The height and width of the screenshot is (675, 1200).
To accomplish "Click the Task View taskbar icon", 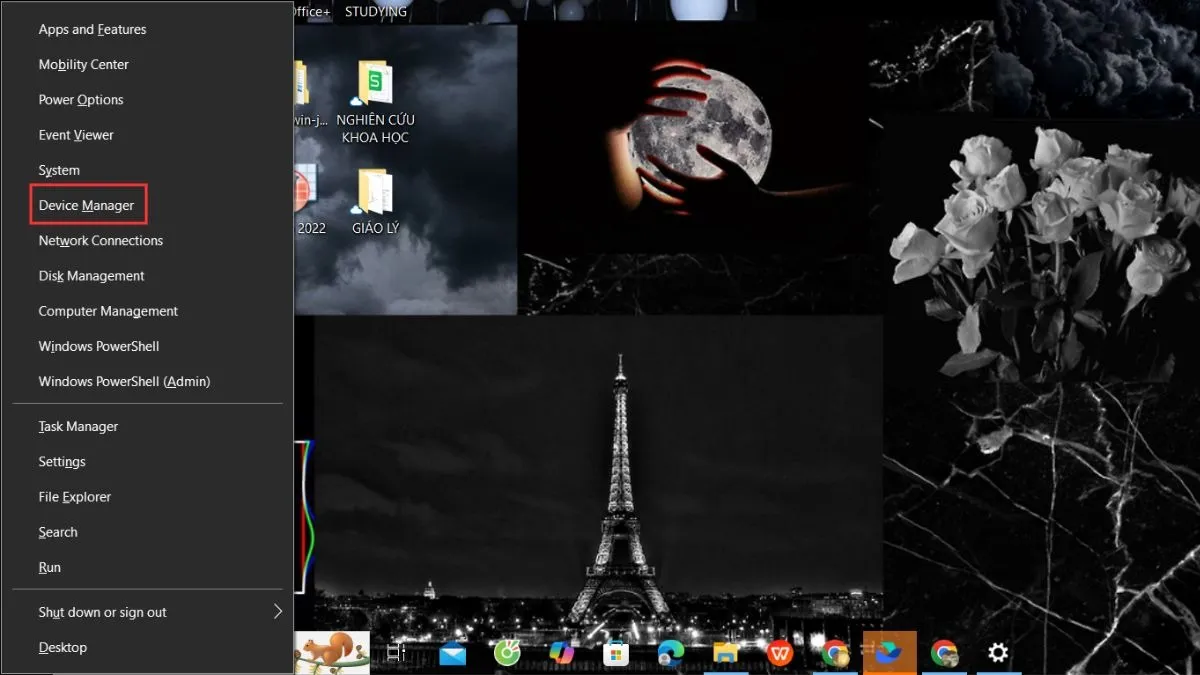I will pos(395,652).
